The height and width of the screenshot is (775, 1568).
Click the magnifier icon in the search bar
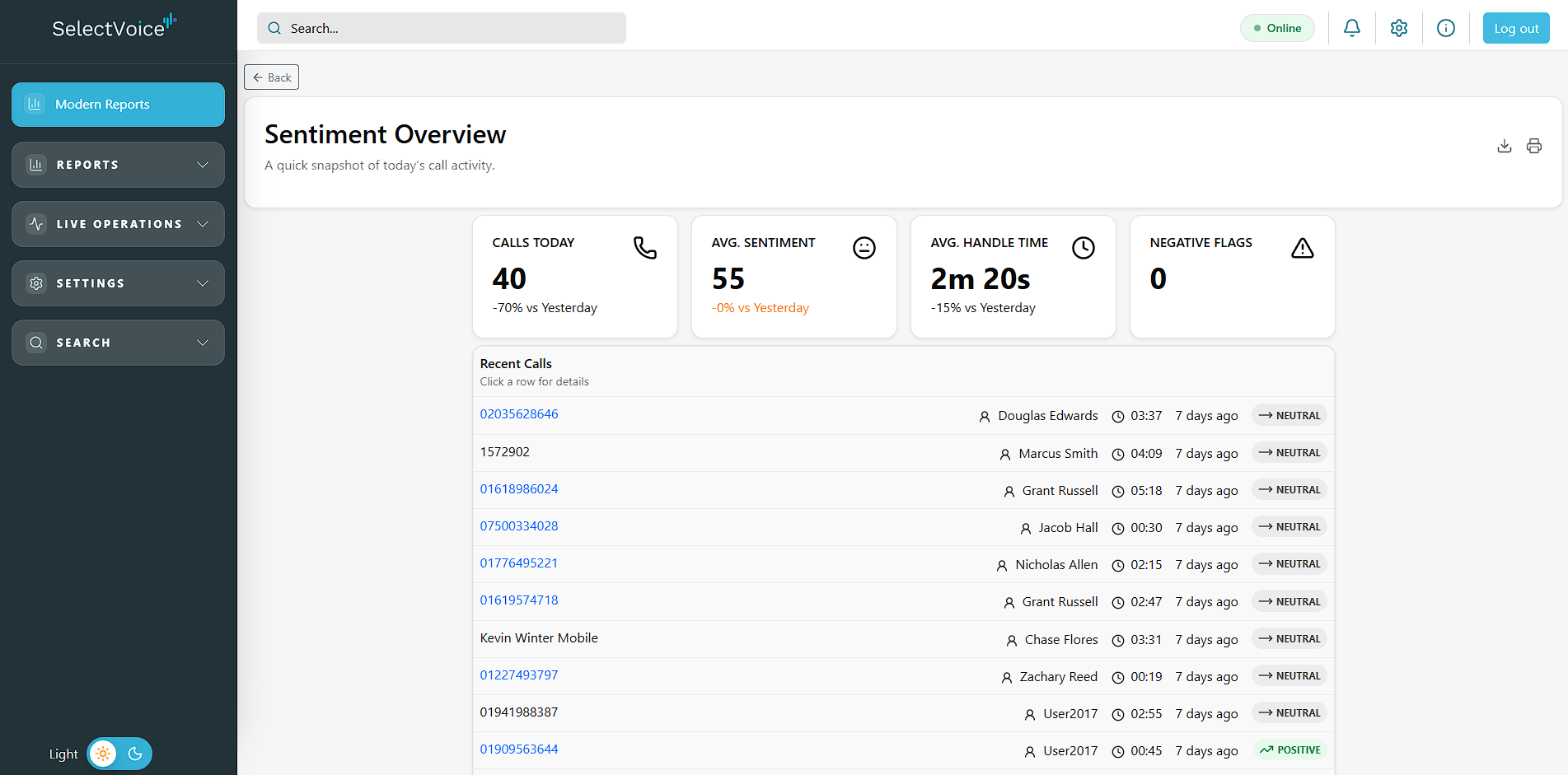[x=274, y=28]
